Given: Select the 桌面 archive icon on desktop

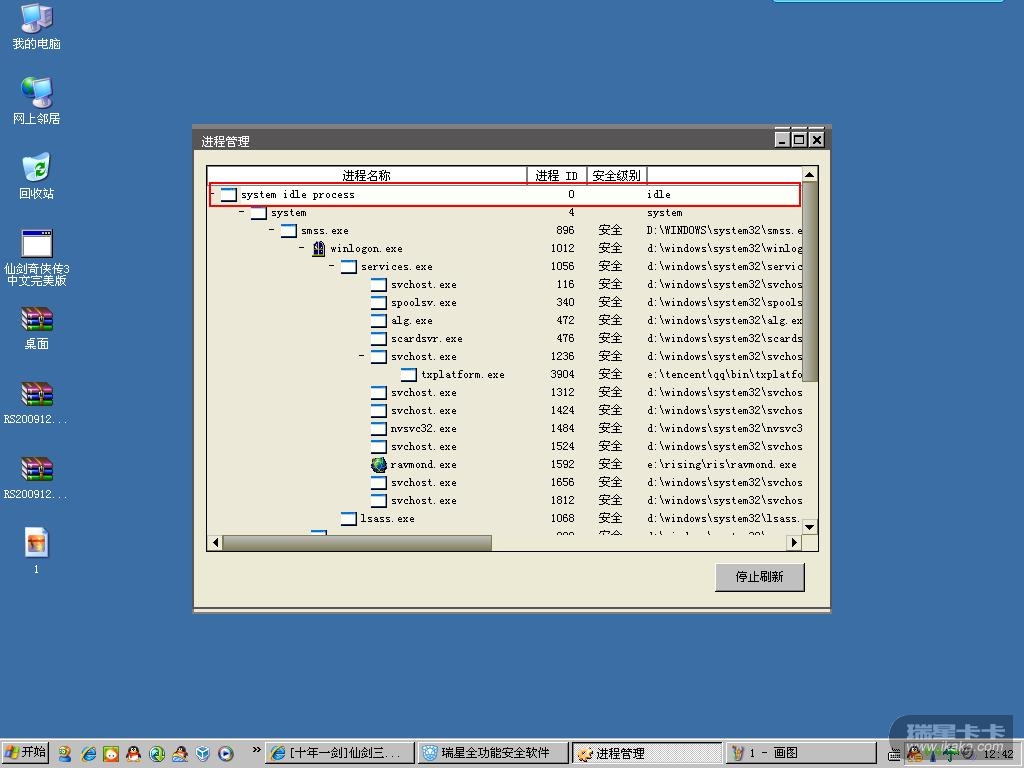Looking at the screenshot, I should (36, 319).
